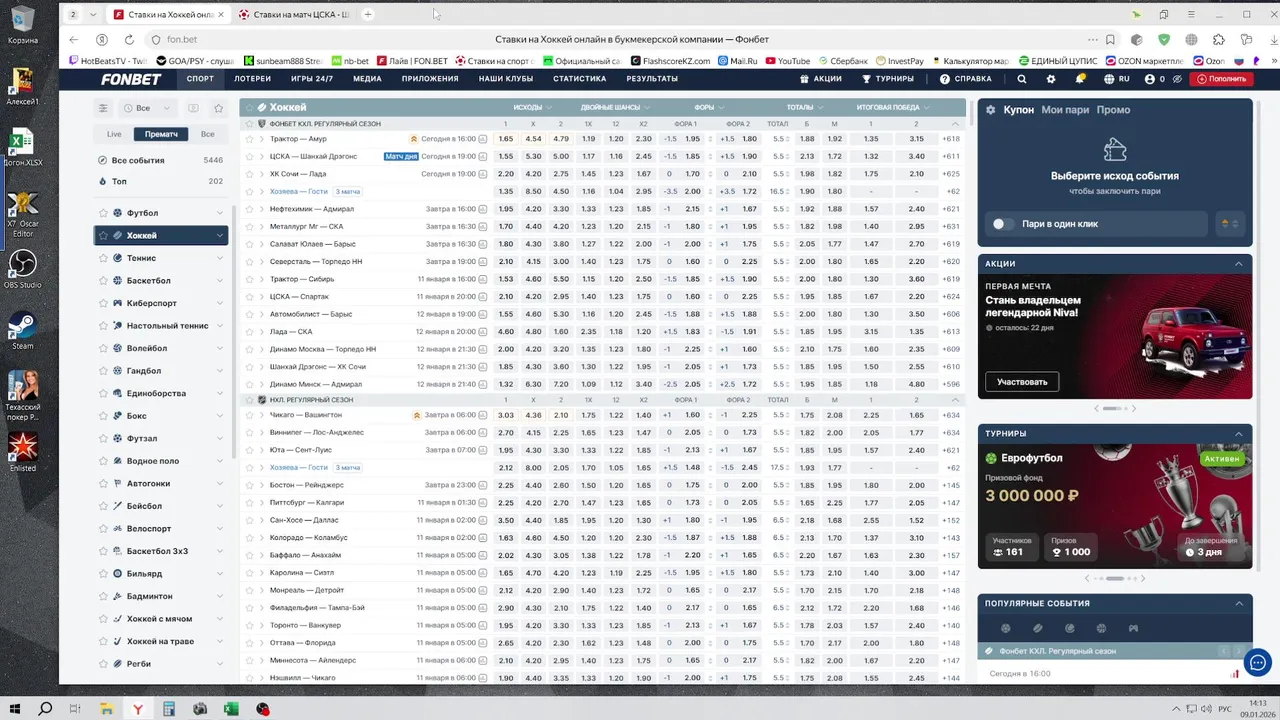Select the 'Все' tab beside Прематч

[207, 134]
